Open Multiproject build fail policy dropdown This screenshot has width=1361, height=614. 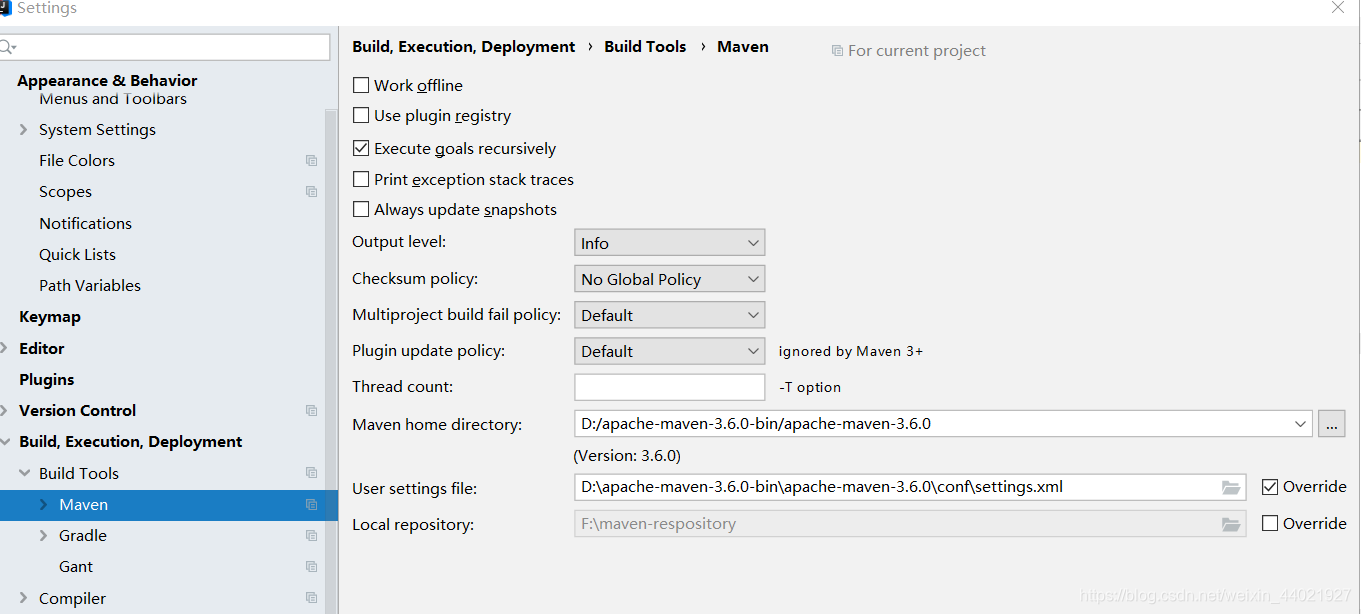point(669,315)
